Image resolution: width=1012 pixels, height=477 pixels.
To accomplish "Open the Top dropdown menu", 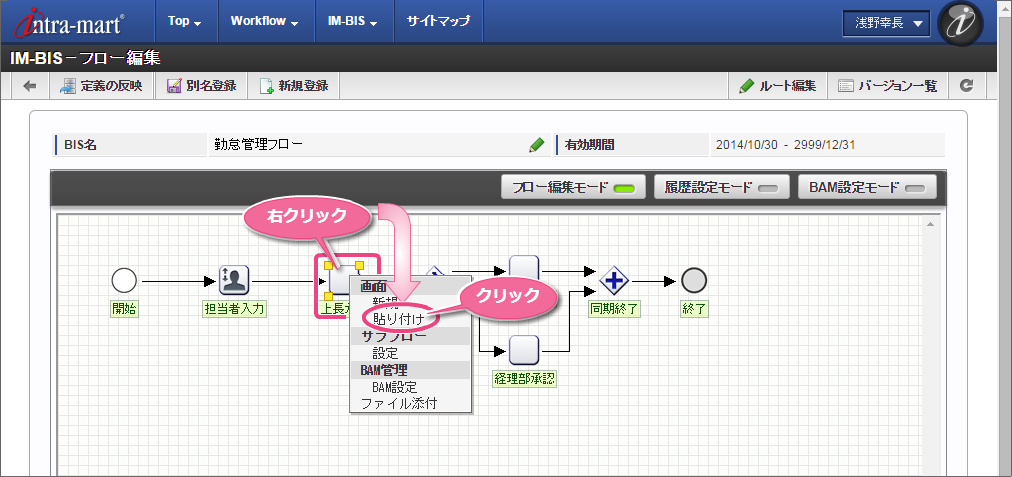I will pyautogui.click(x=185, y=21).
